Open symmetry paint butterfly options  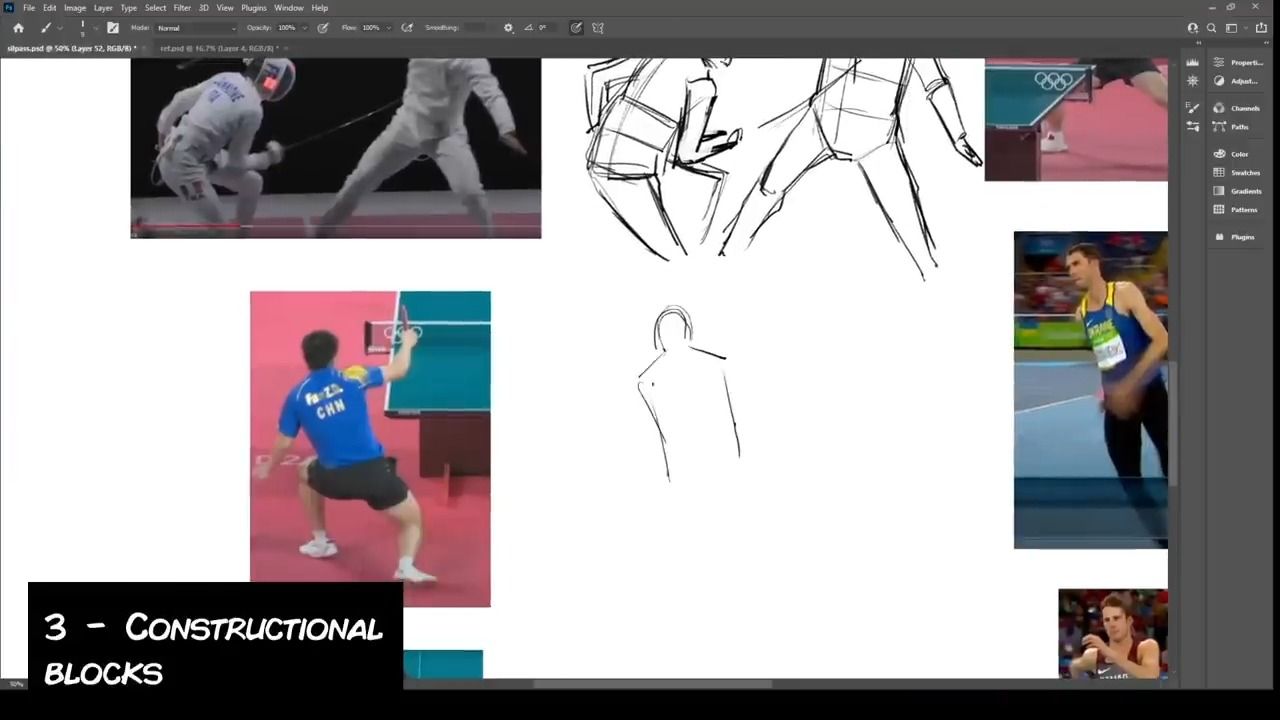coord(598,28)
